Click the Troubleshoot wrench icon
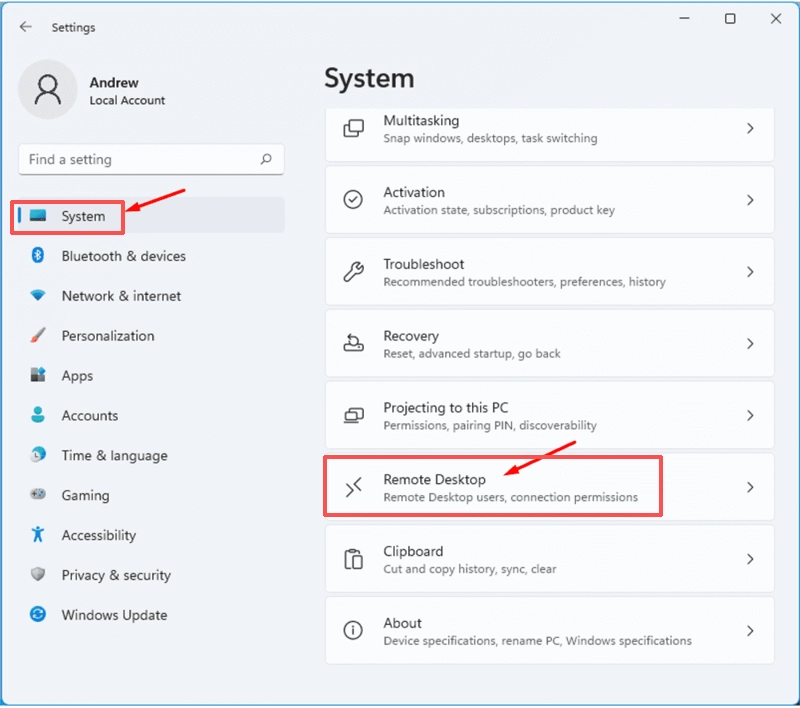The image size is (800, 708). point(354,271)
